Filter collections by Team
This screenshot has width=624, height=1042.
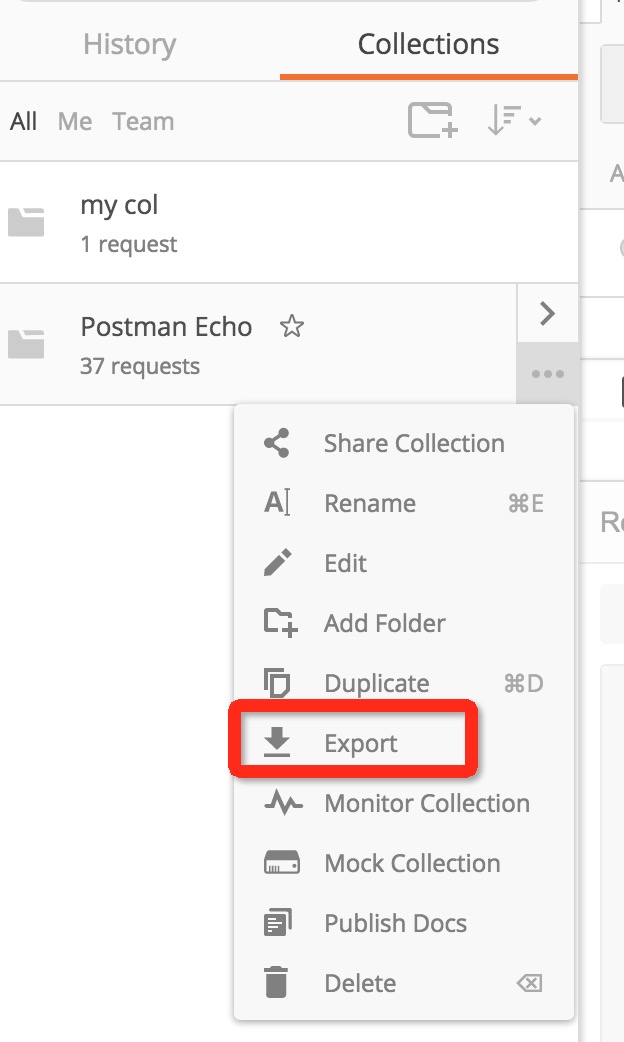click(x=143, y=122)
